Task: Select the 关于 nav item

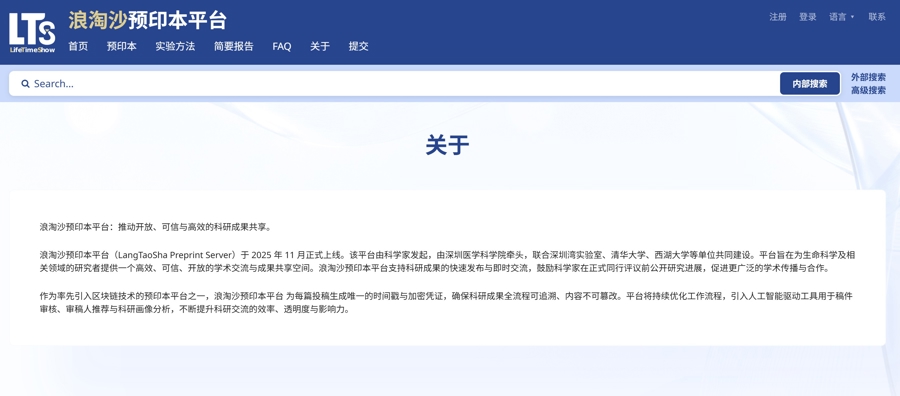Action: [x=320, y=46]
